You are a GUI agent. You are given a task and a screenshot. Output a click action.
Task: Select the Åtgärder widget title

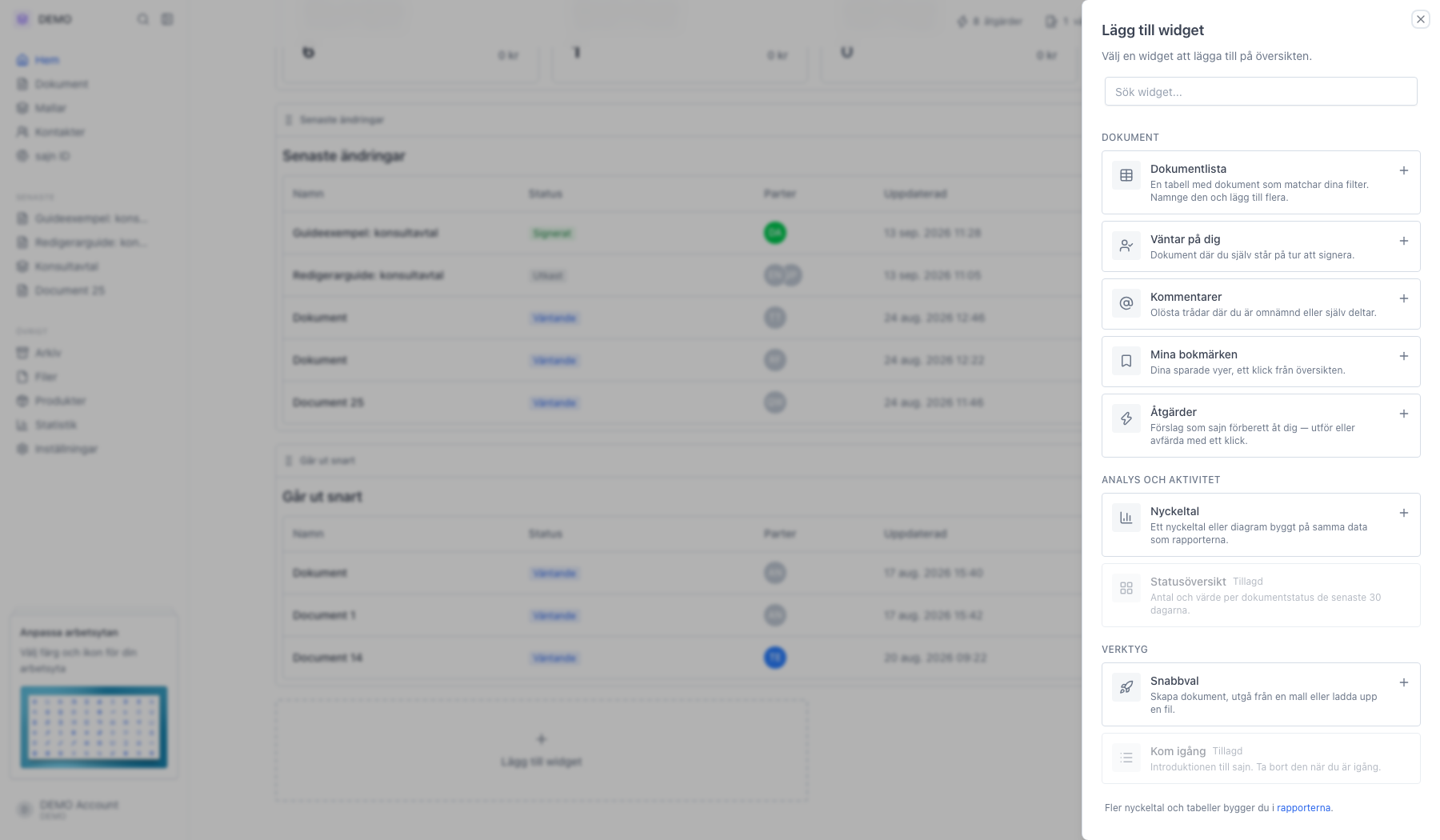click(x=1174, y=412)
